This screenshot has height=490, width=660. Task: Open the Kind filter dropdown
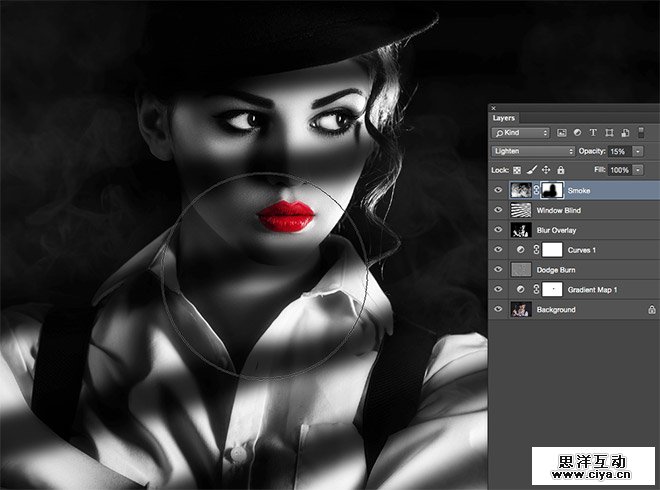point(521,132)
